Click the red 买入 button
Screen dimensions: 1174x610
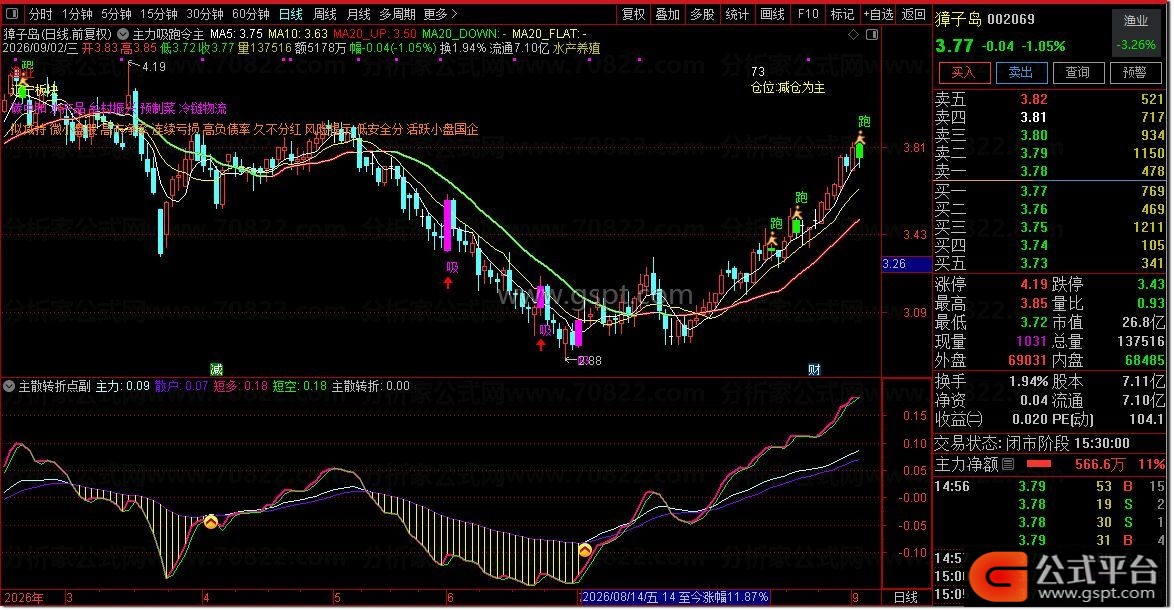click(x=964, y=73)
